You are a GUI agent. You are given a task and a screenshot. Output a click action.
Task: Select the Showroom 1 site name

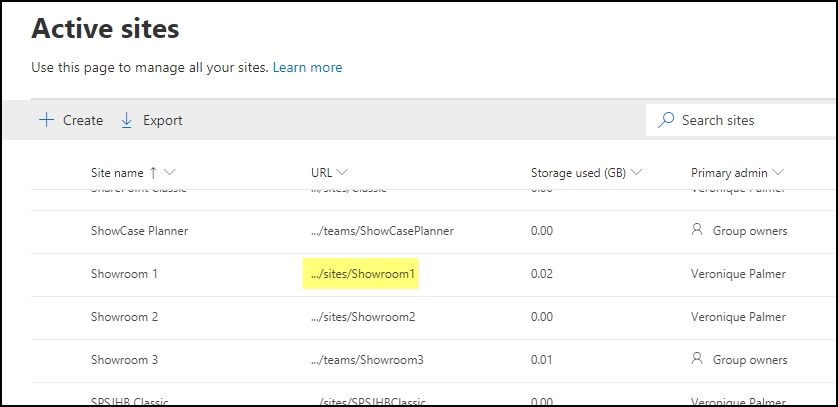point(124,273)
